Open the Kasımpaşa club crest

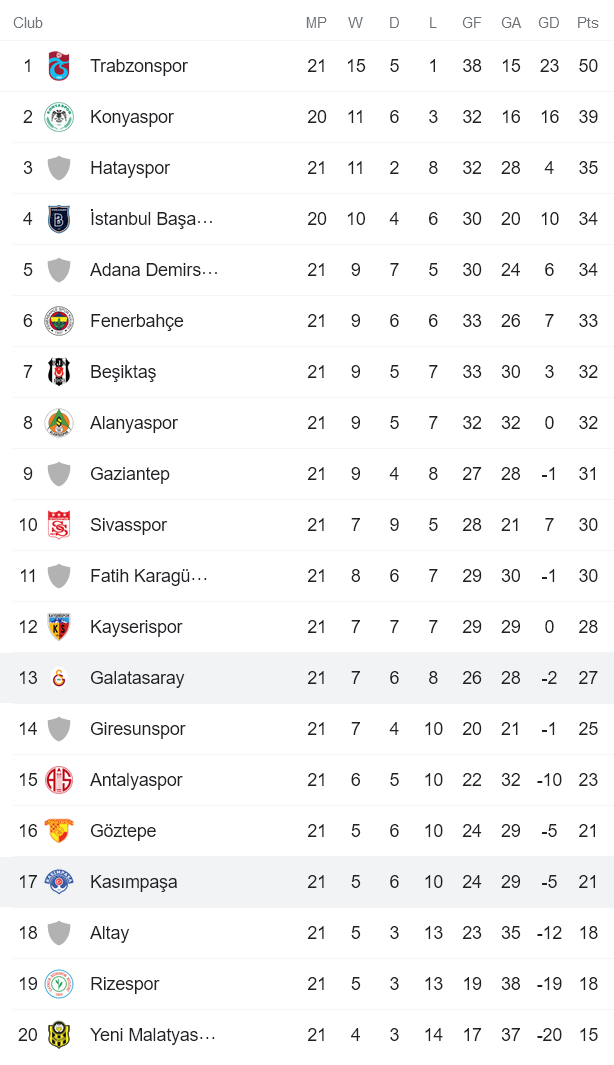pyautogui.click(x=60, y=882)
